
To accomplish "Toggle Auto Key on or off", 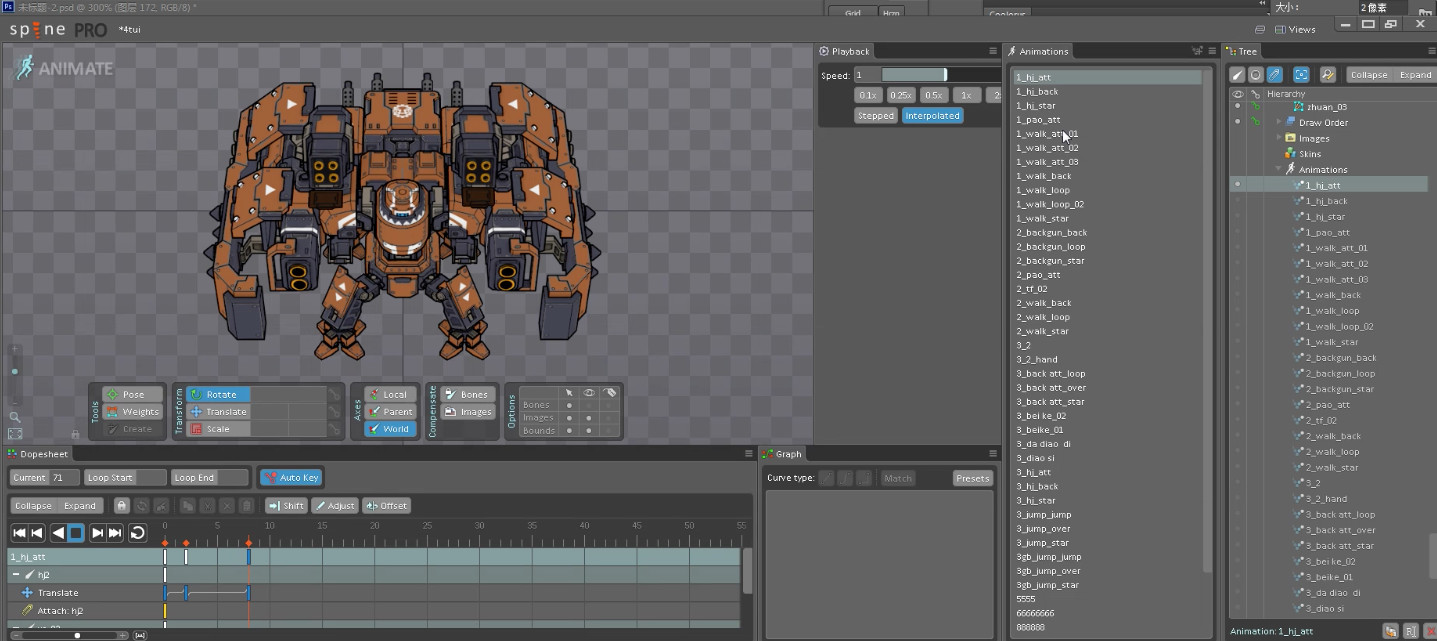I will [290, 478].
